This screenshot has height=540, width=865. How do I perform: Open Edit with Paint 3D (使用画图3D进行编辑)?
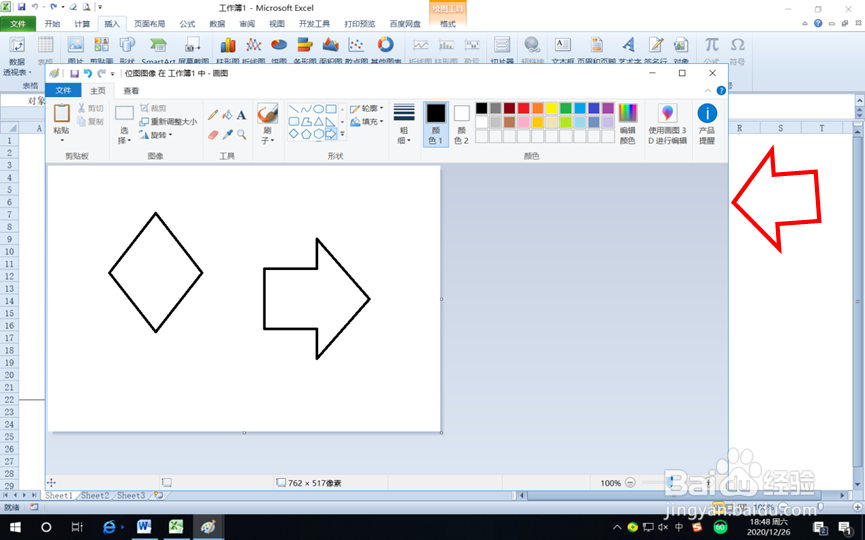coord(668,124)
